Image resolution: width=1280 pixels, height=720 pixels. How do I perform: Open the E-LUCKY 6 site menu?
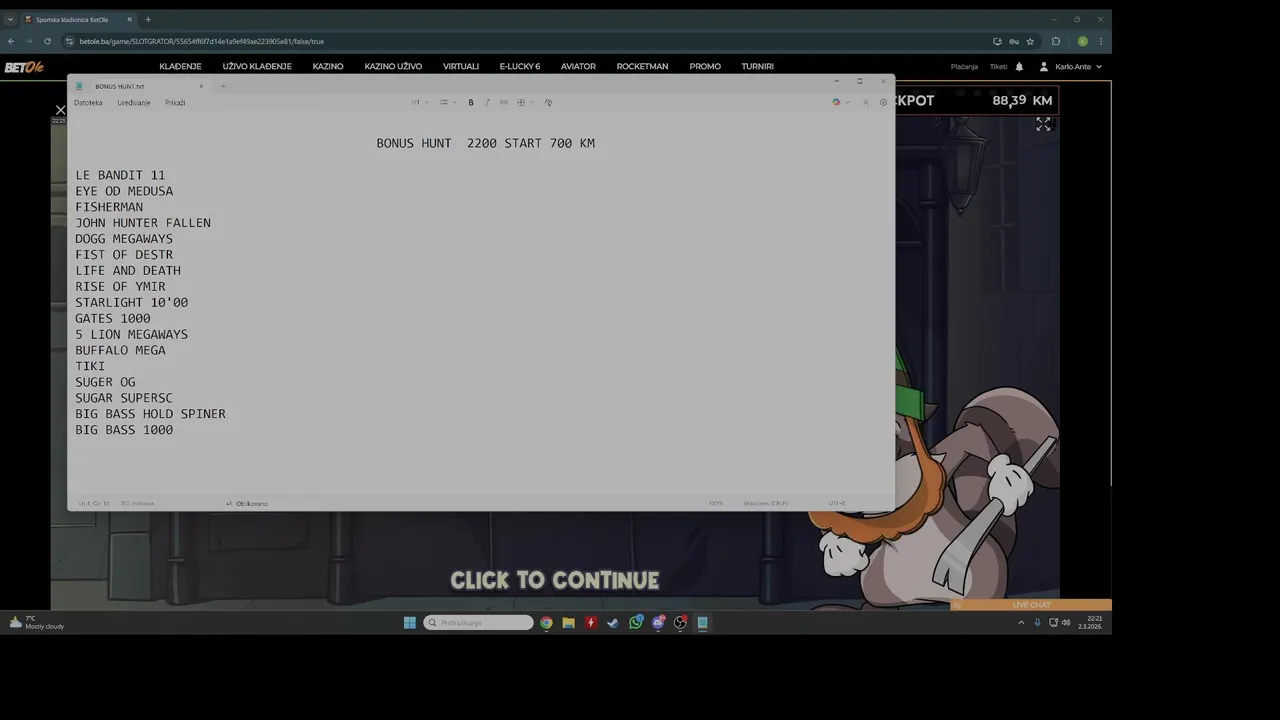click(520, 67)
